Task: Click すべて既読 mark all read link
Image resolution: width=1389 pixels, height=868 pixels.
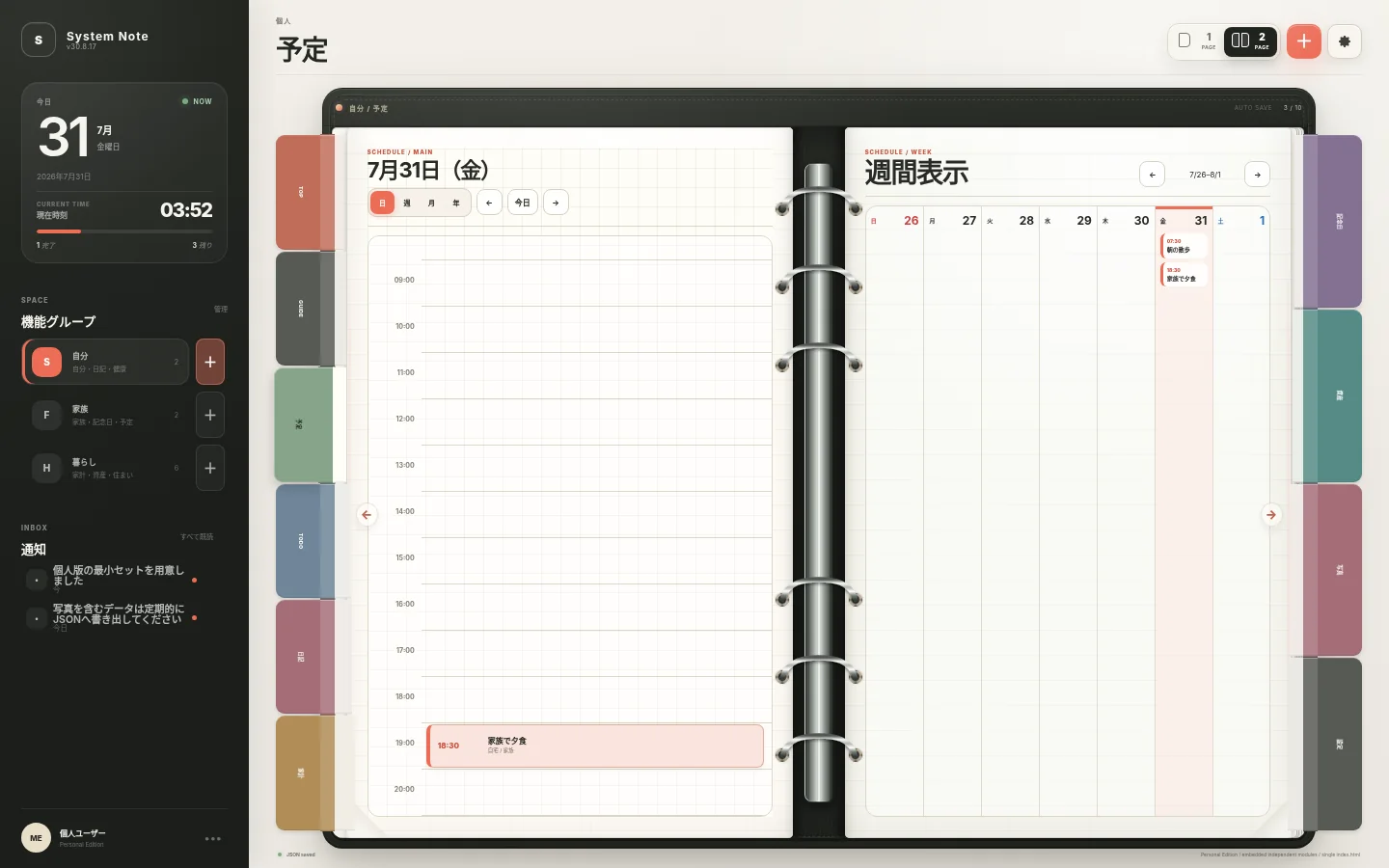Action: click(x=197, y=537)
